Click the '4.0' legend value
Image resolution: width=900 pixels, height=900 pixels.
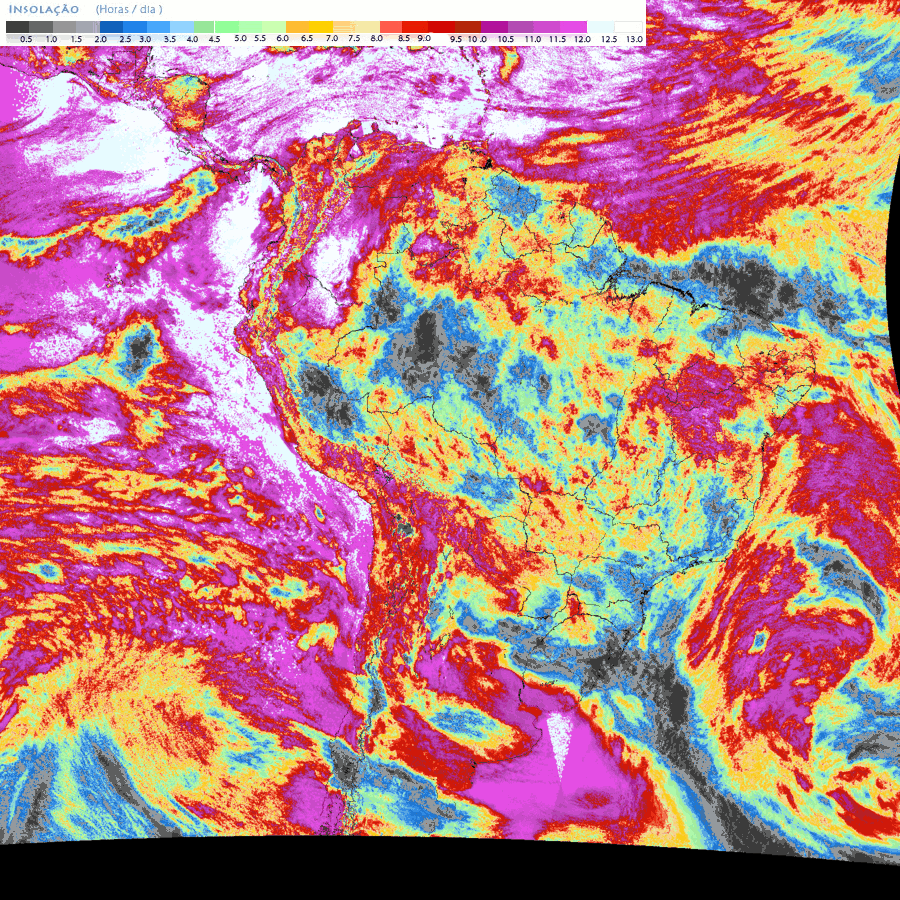coord(192,39)
